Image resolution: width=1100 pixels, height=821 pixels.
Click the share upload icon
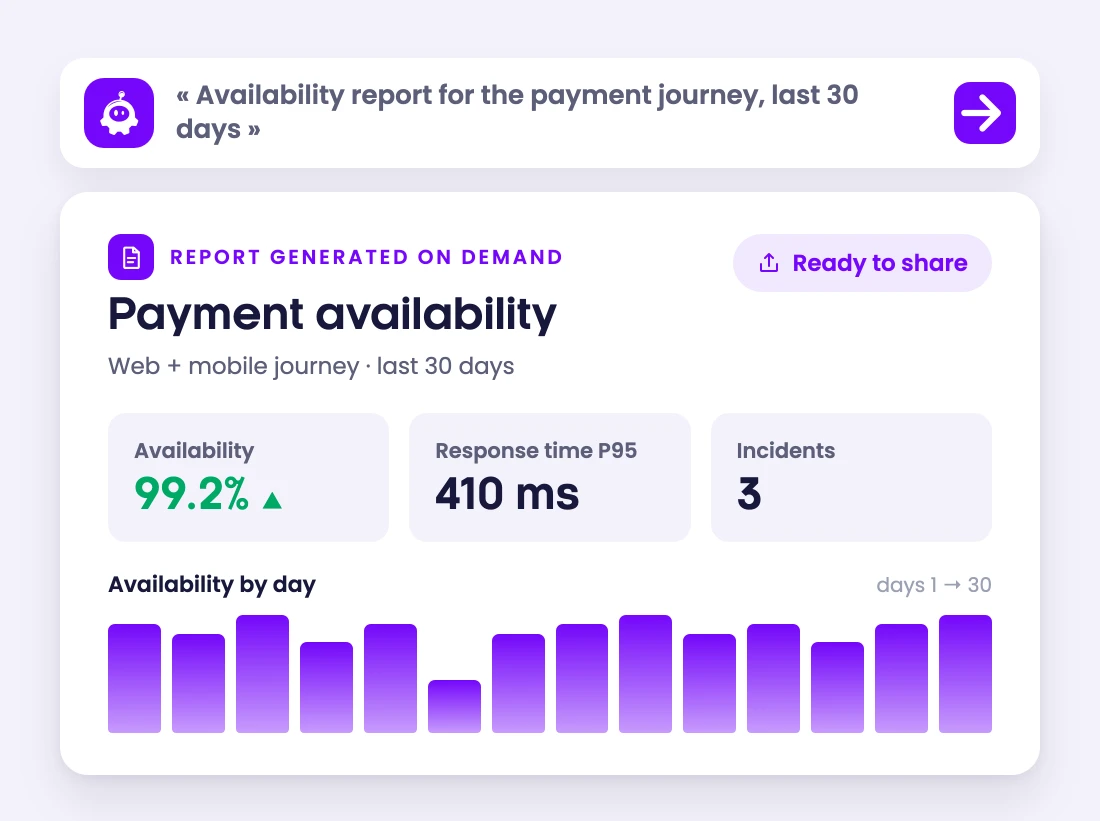tap(769, 263)
